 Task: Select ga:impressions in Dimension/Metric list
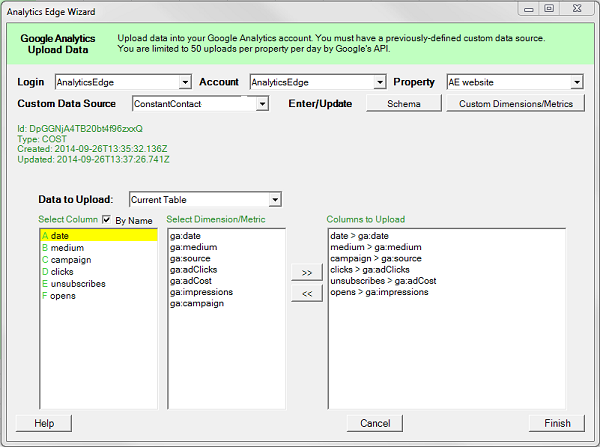203,292
